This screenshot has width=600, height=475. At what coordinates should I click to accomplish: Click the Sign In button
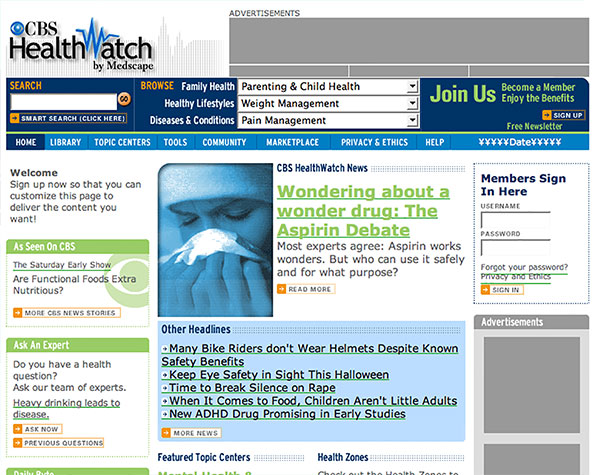(502, 290)
